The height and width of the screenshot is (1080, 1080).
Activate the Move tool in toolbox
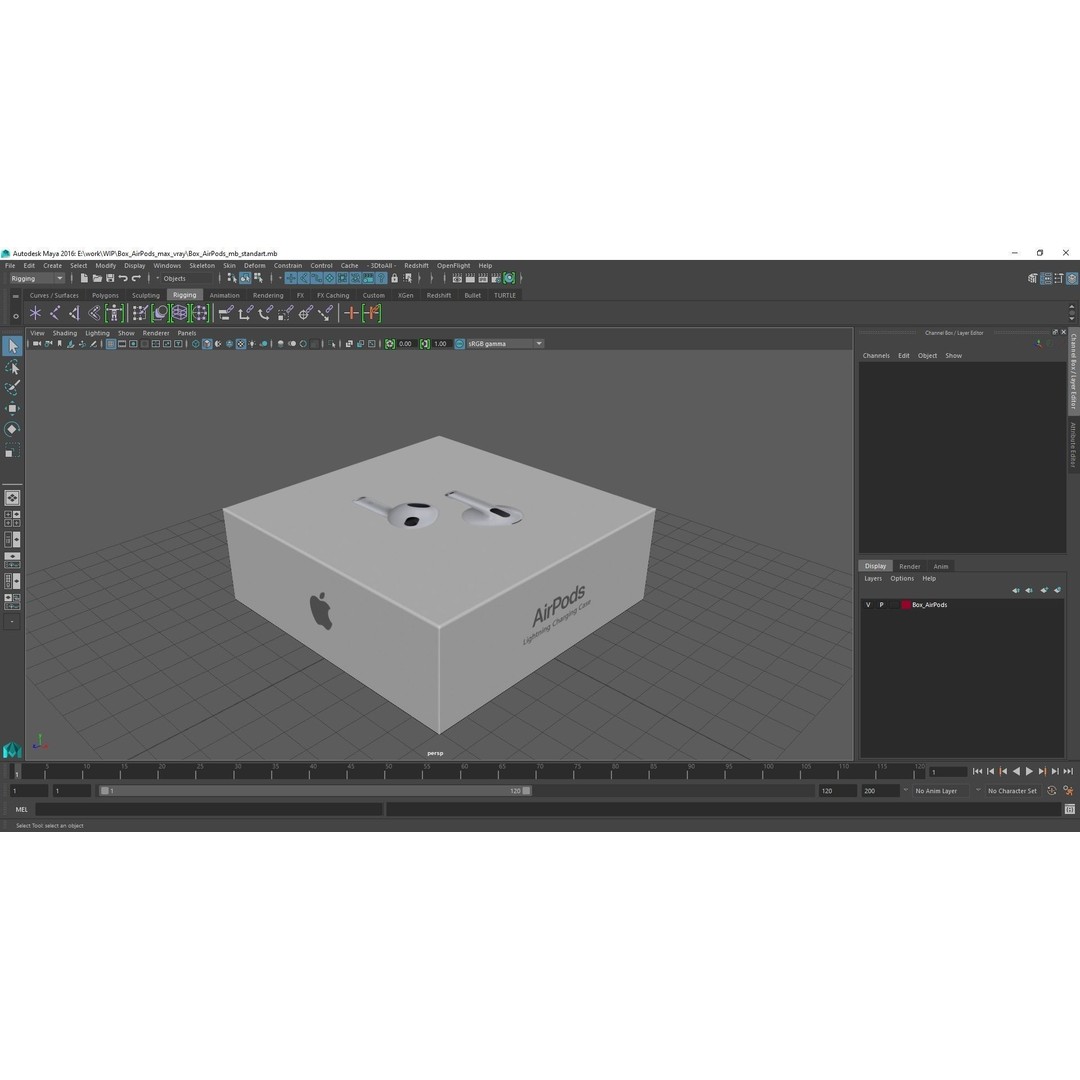click(x=12, y=408)
